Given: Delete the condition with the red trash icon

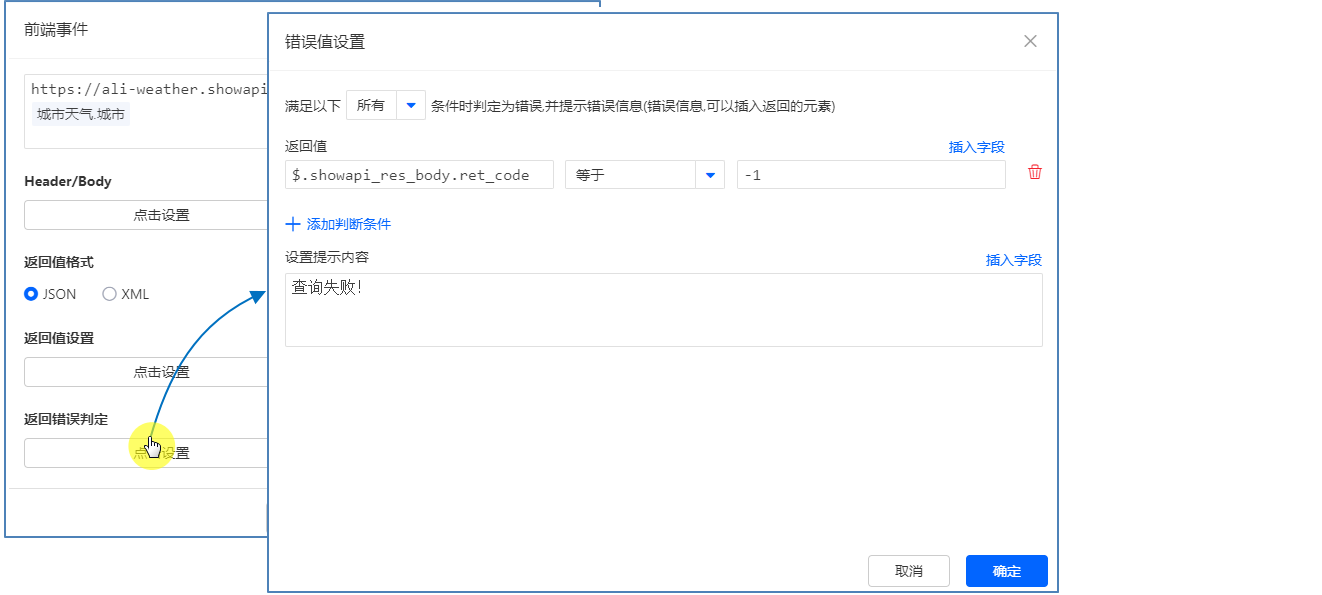Looking at the screenshot, I should coord(1034,173).
